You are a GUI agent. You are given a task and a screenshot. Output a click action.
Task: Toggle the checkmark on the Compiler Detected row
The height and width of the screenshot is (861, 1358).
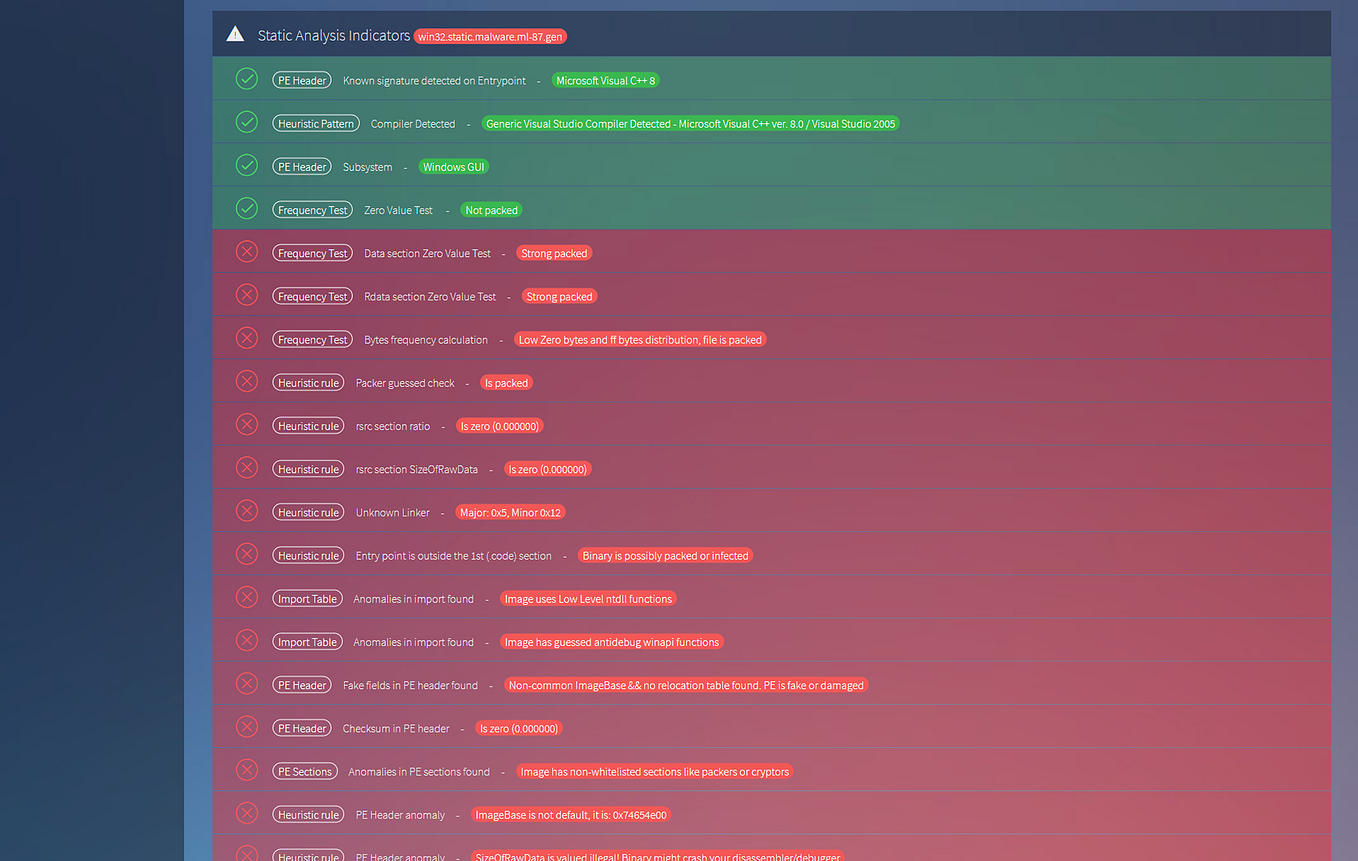click(x=247, y=122)
